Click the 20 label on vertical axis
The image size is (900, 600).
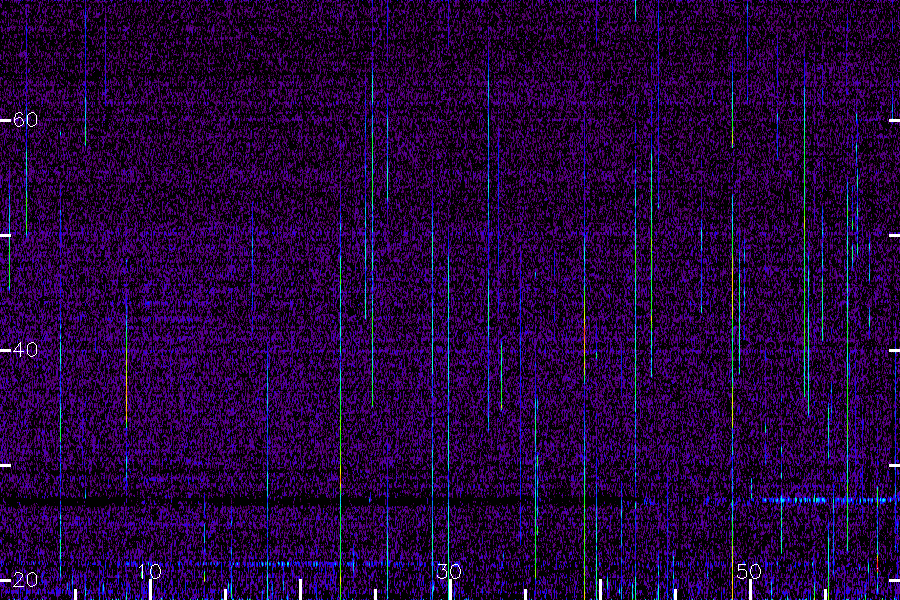click(25, 579)
